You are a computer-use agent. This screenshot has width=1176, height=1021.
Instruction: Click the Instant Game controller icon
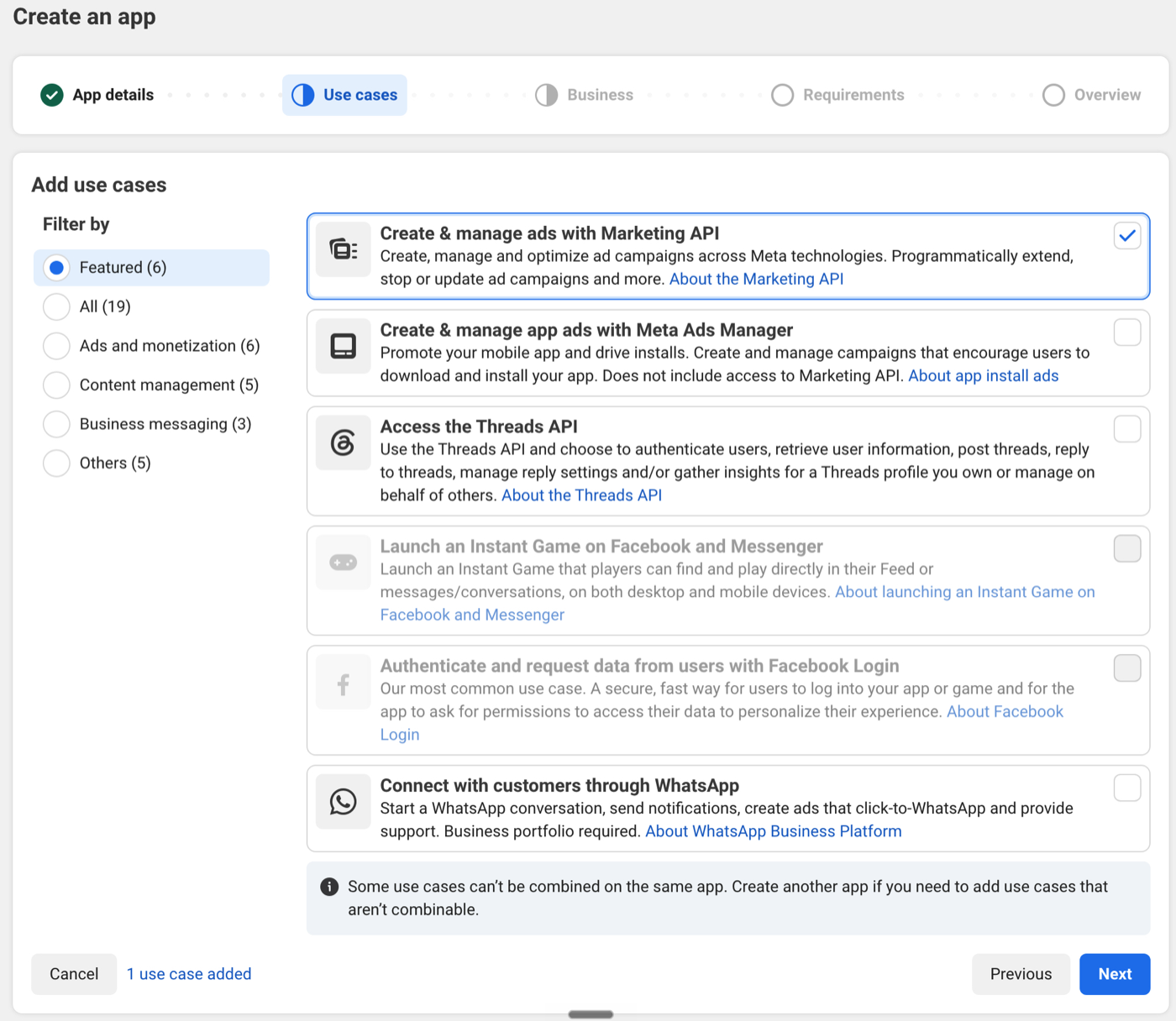point(344,563)
